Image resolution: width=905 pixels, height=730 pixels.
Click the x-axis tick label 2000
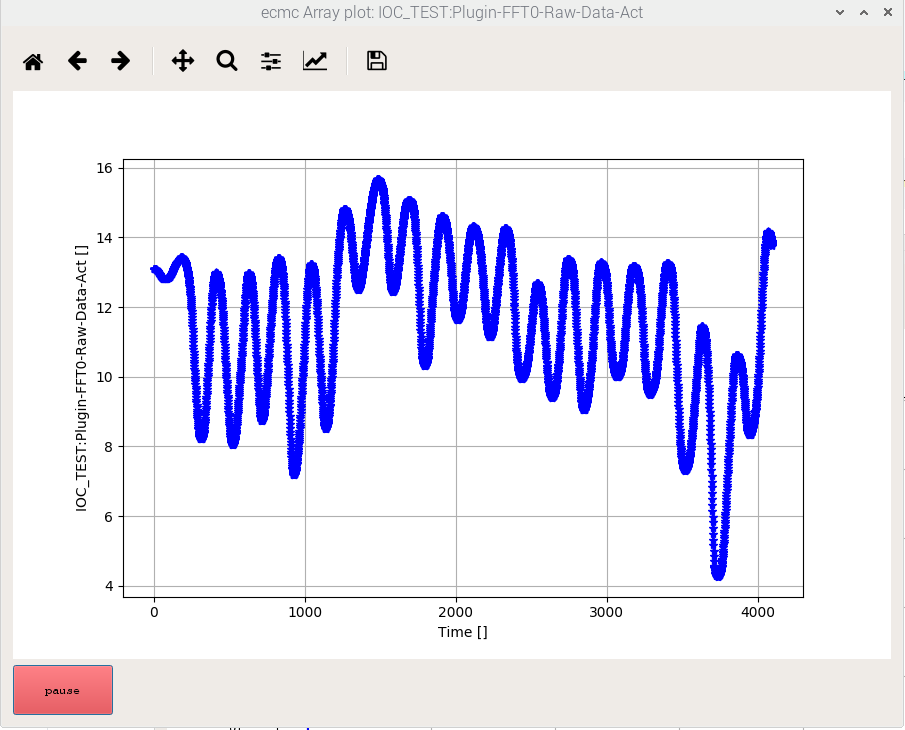456,612
